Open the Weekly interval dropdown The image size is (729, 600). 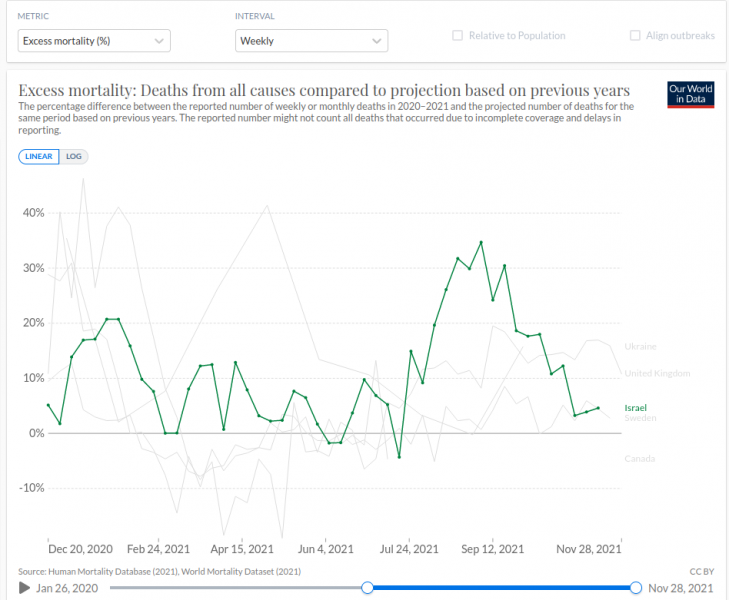point(311,41)
